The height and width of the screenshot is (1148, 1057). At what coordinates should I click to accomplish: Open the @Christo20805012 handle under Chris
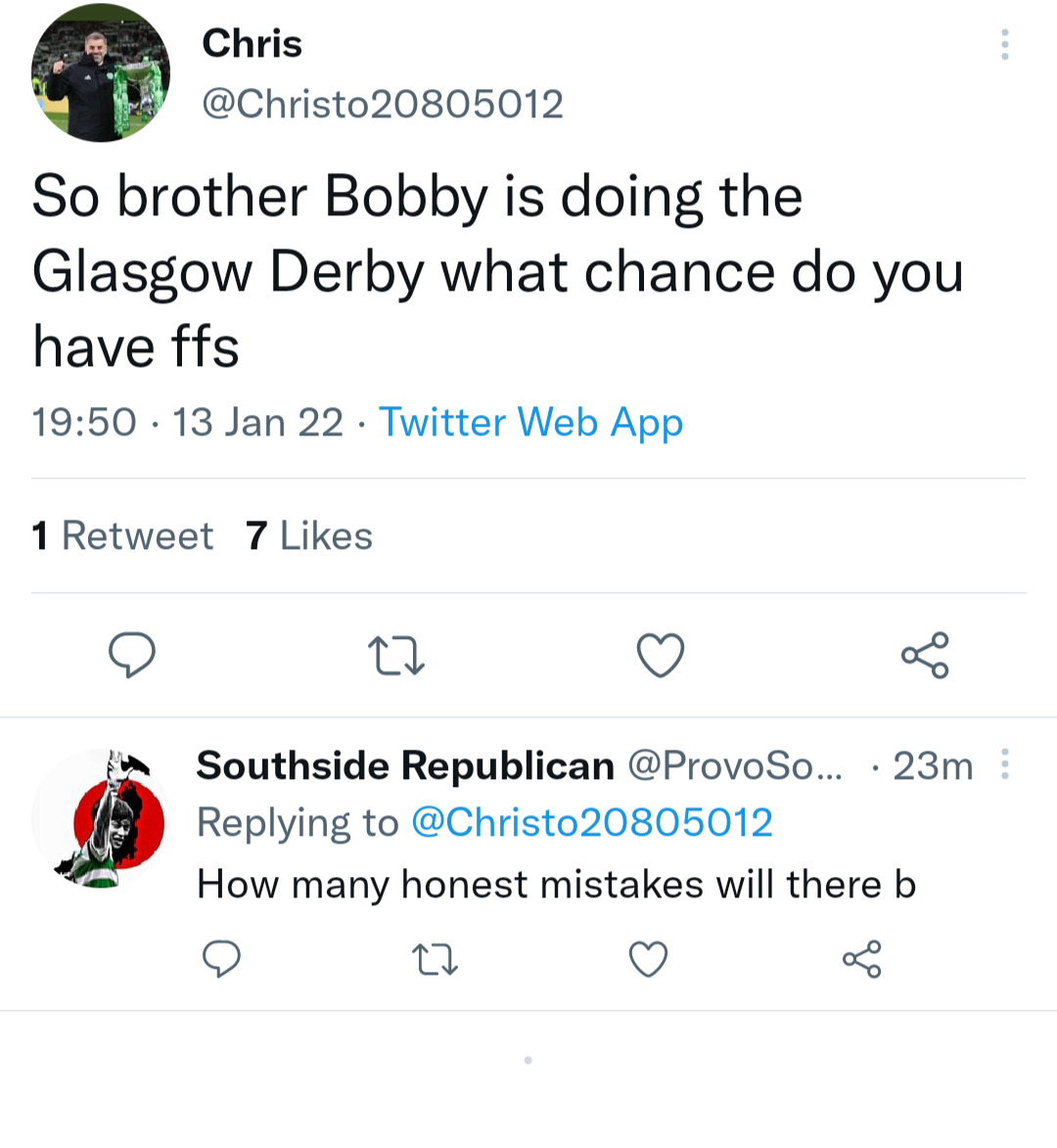(383, 105)
